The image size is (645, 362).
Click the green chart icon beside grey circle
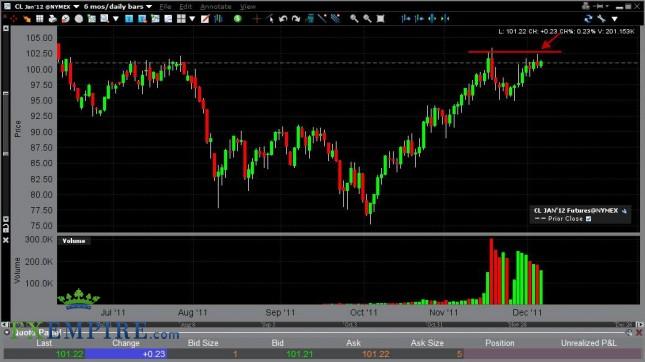[x=91, y=19]
